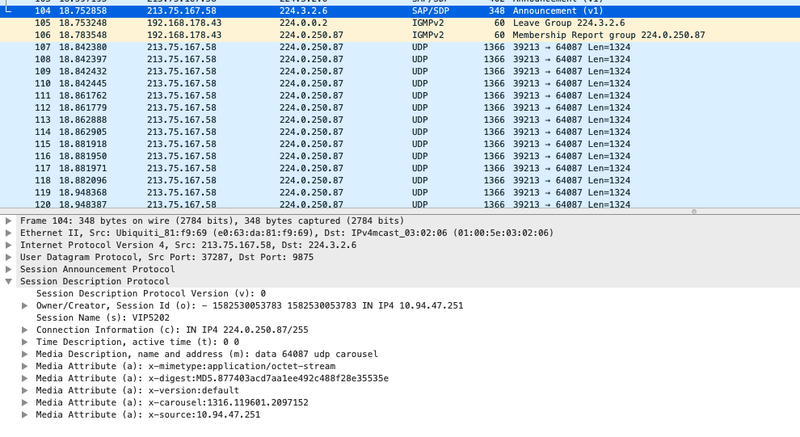Select packet number 119

pos(400,193)
